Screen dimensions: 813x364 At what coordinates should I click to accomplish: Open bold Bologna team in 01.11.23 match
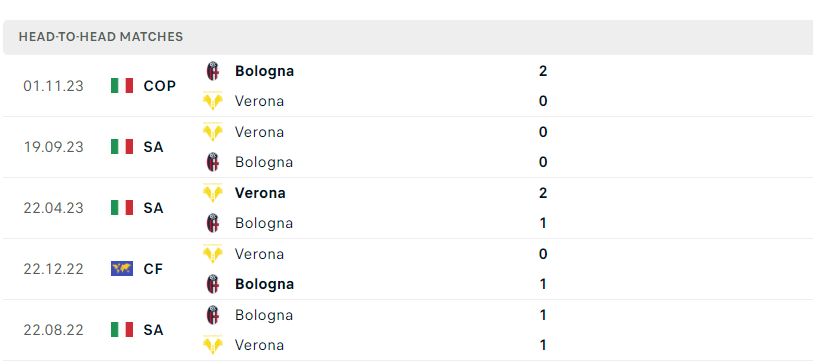coord(264,71)
